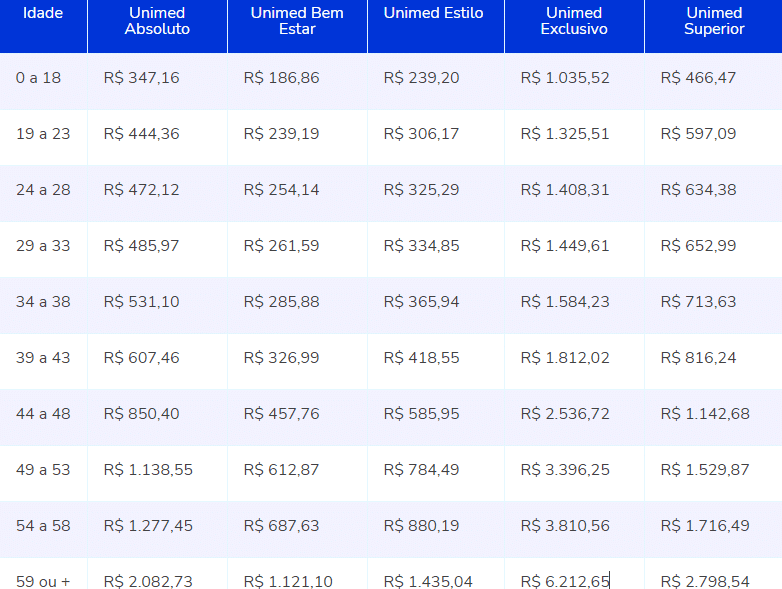
Task: Click the age range 49 a 53
Action: click(x=43, y=470)
